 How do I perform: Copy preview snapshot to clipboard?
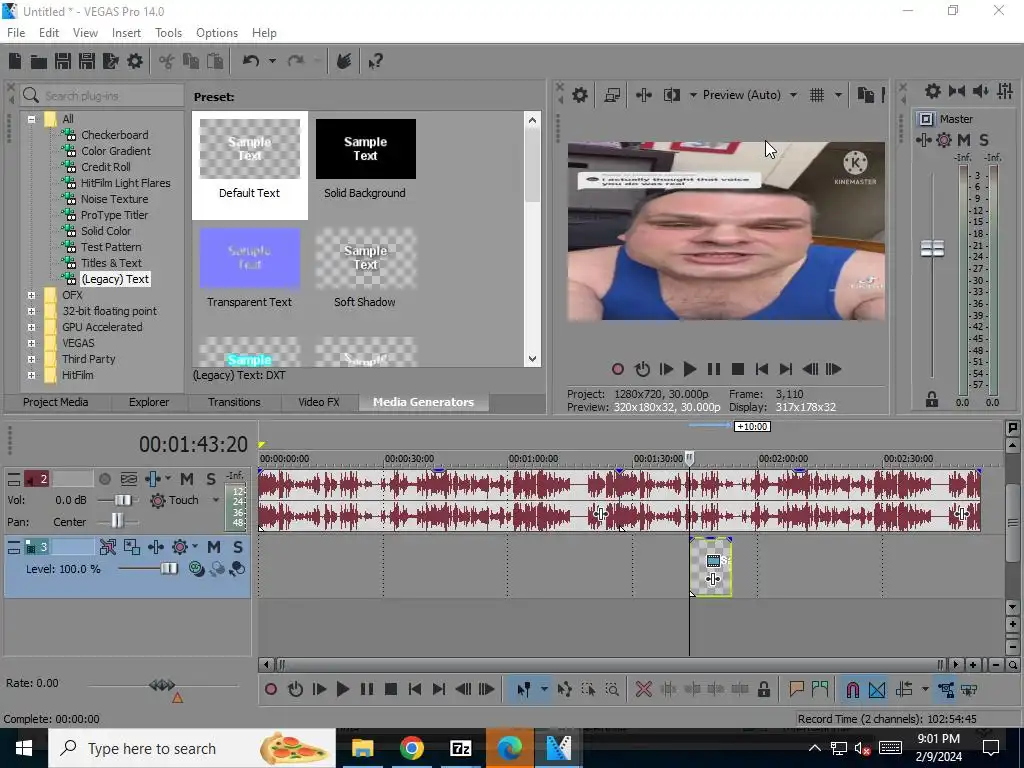point(865,95)
